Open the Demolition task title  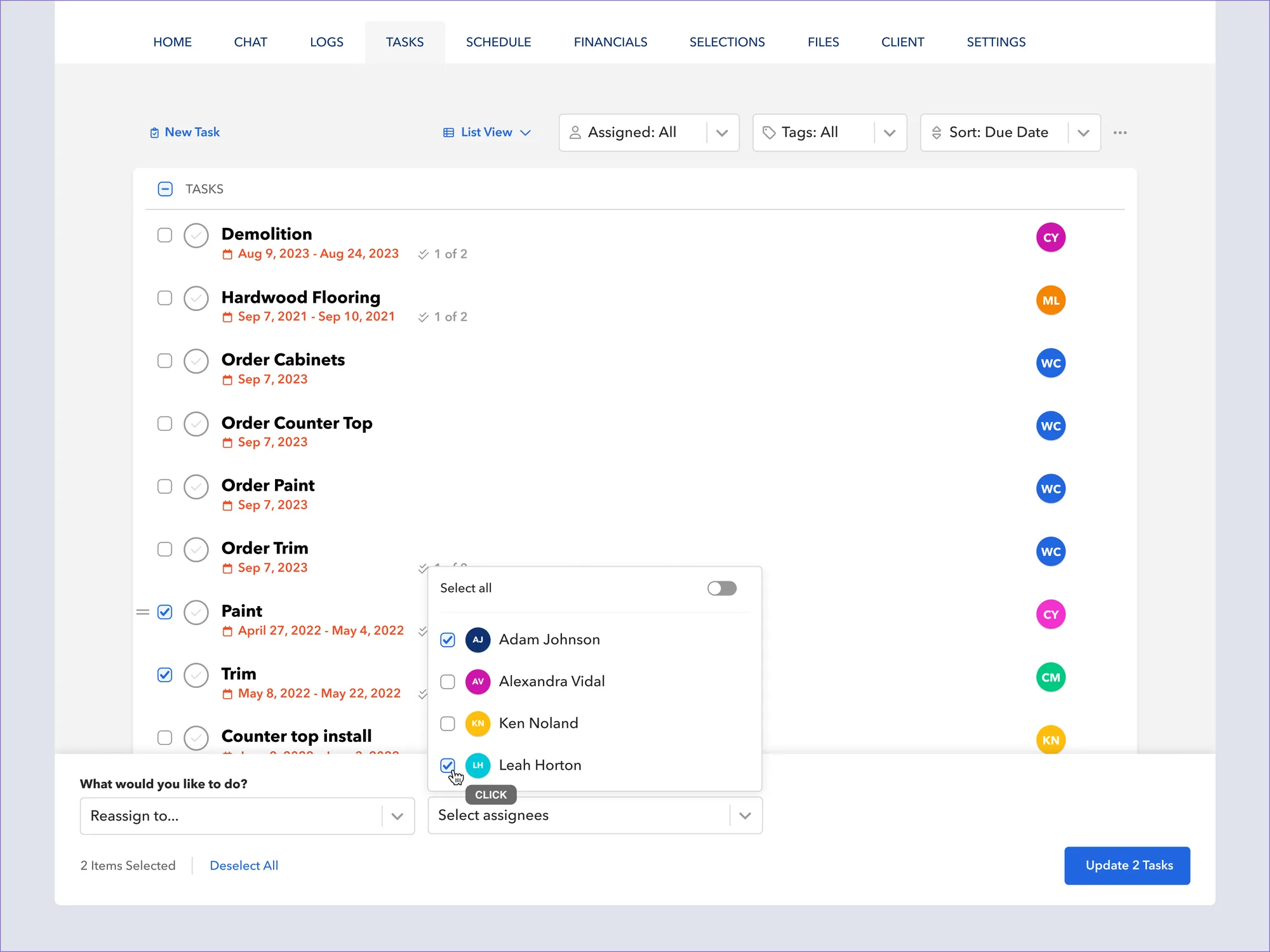267,234
